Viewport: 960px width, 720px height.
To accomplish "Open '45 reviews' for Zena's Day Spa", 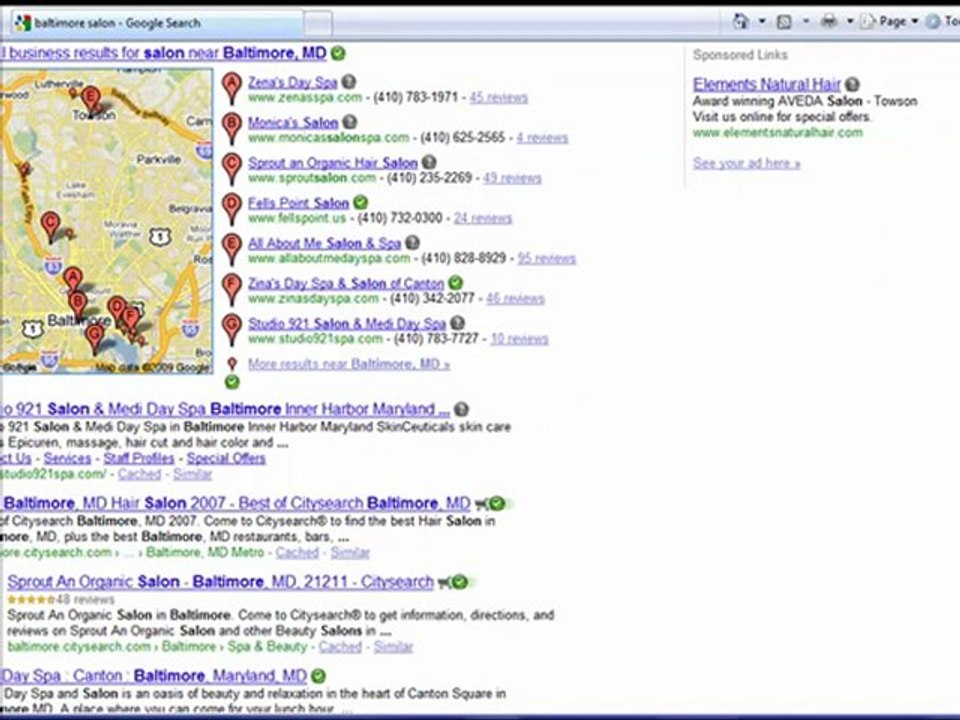I will (498, 97).
